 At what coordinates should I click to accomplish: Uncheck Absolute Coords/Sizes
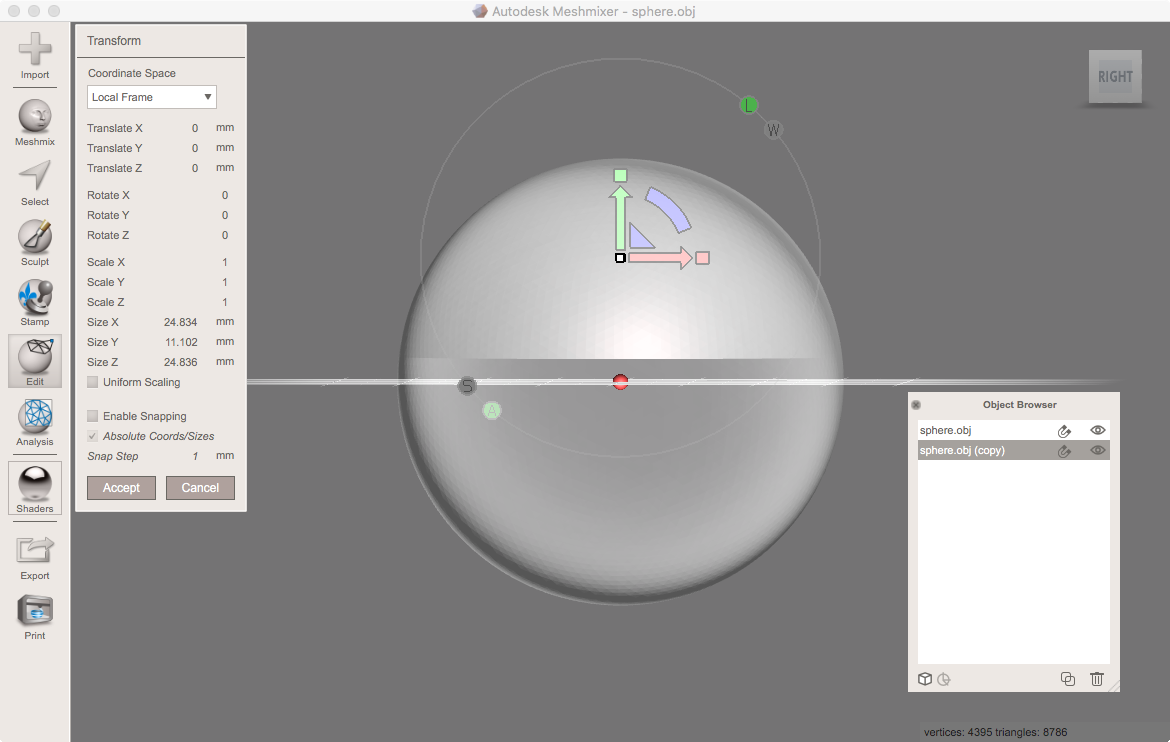pos(93,435)
